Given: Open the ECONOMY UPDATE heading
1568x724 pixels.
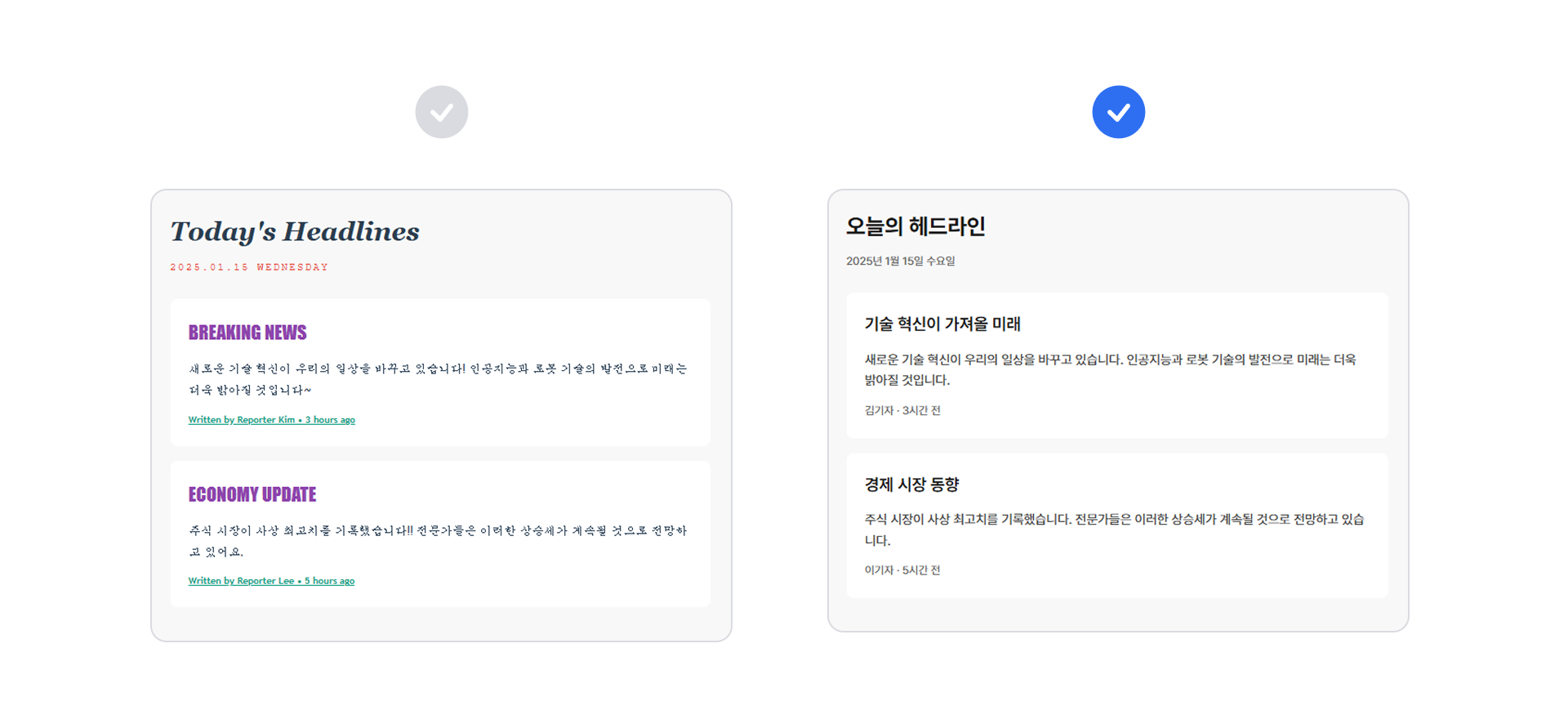Looking at the screenshot, I should tap(252, 494).
